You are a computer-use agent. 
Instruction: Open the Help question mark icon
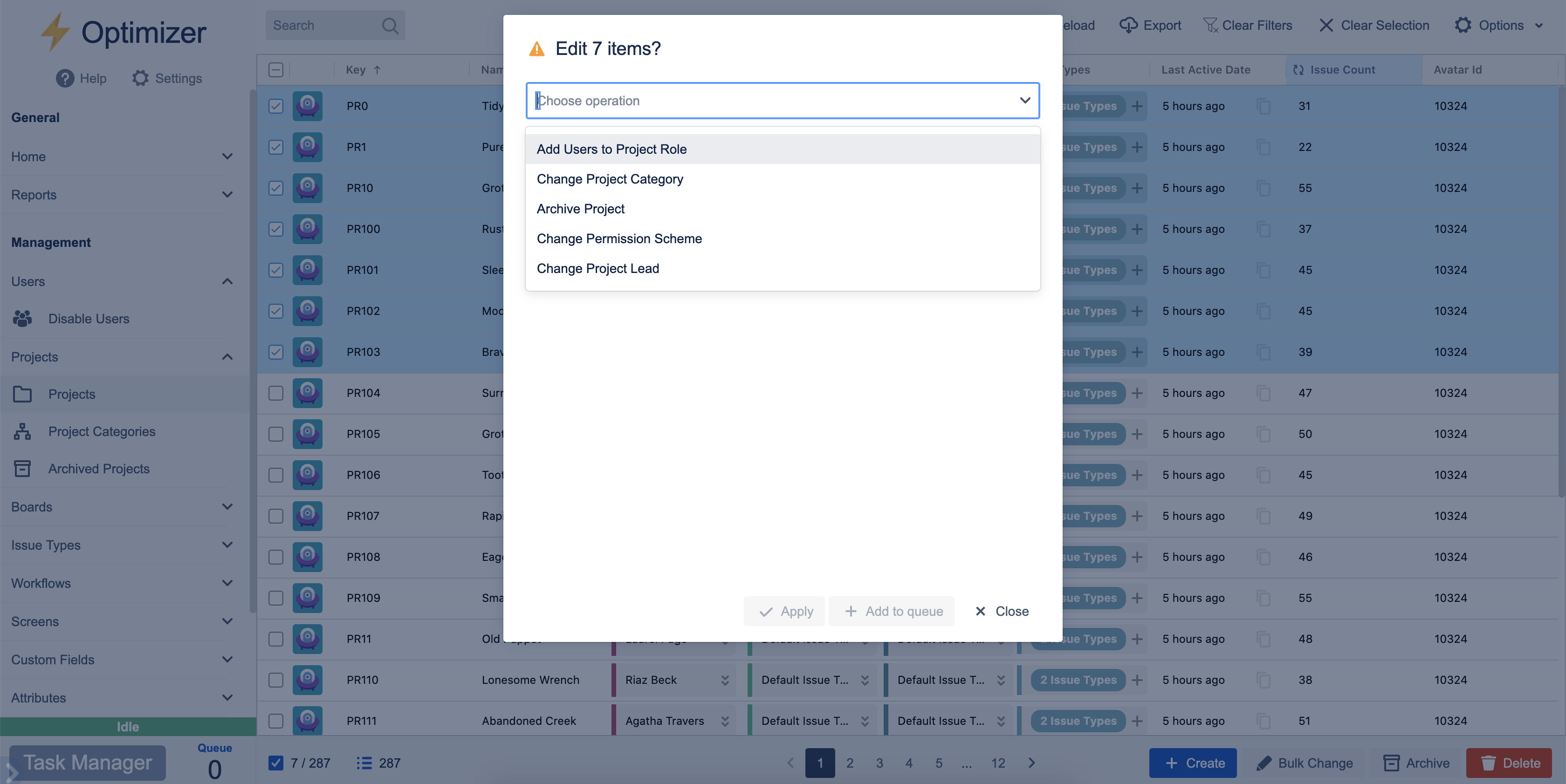coord(64,78)
